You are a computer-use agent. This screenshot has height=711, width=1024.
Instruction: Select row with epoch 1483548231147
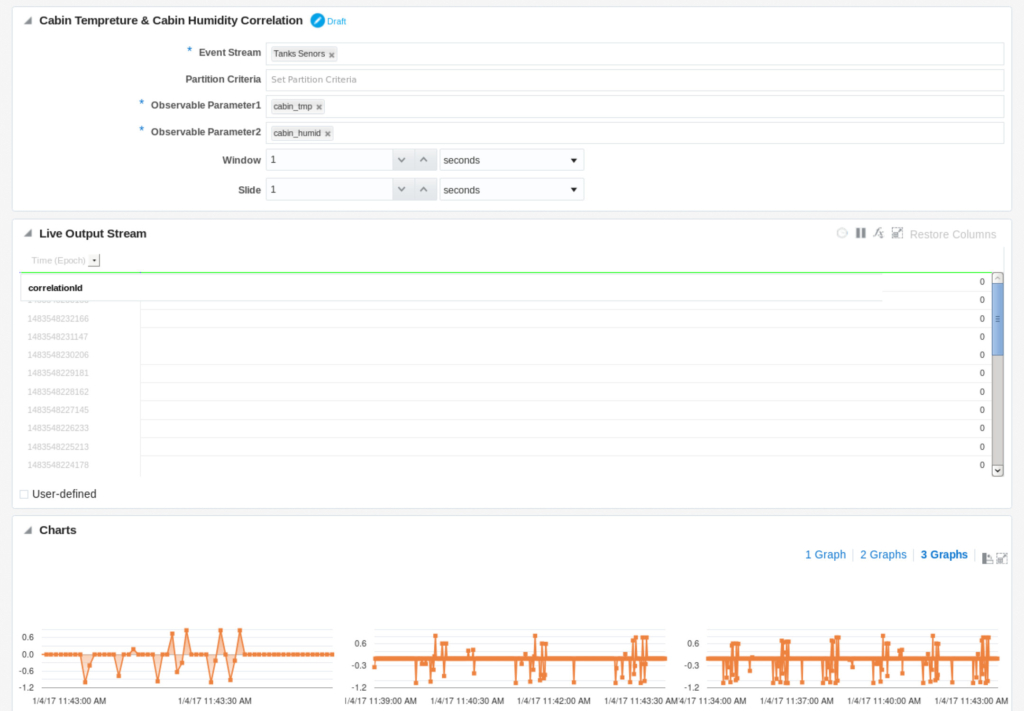point(506,337)
